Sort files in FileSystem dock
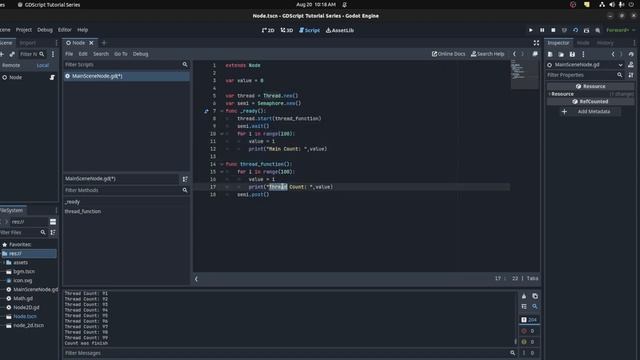Screen dimensions: 640x360 click(53, 232)
